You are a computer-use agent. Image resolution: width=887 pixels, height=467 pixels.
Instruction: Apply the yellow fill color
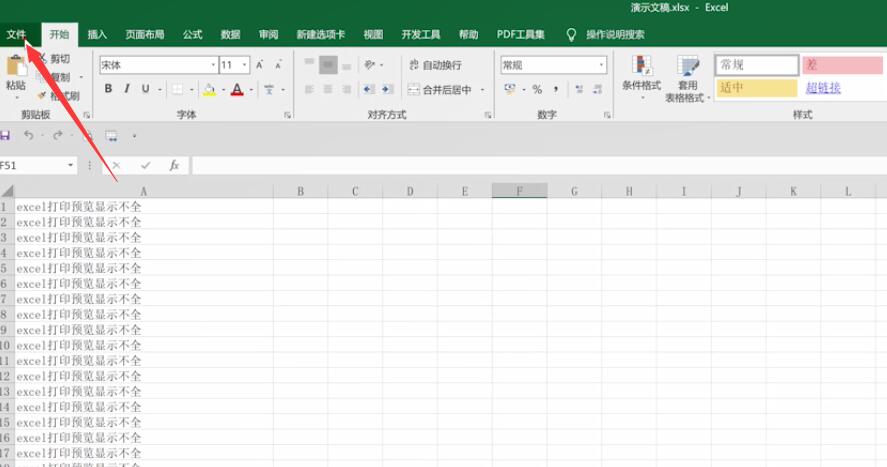209,89
